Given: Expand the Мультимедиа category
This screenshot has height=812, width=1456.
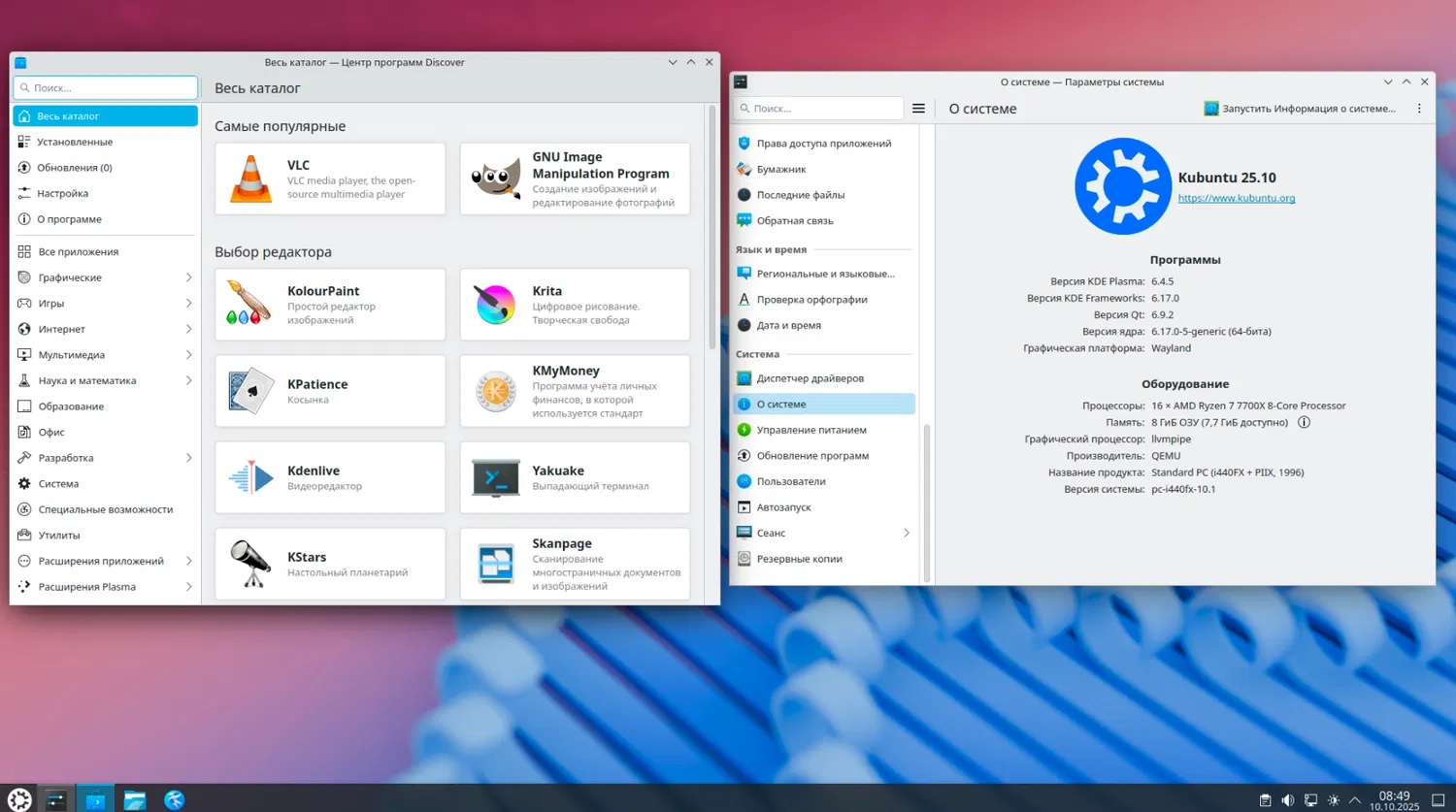Looking at the screenshot, I should [x=188, y=355].
